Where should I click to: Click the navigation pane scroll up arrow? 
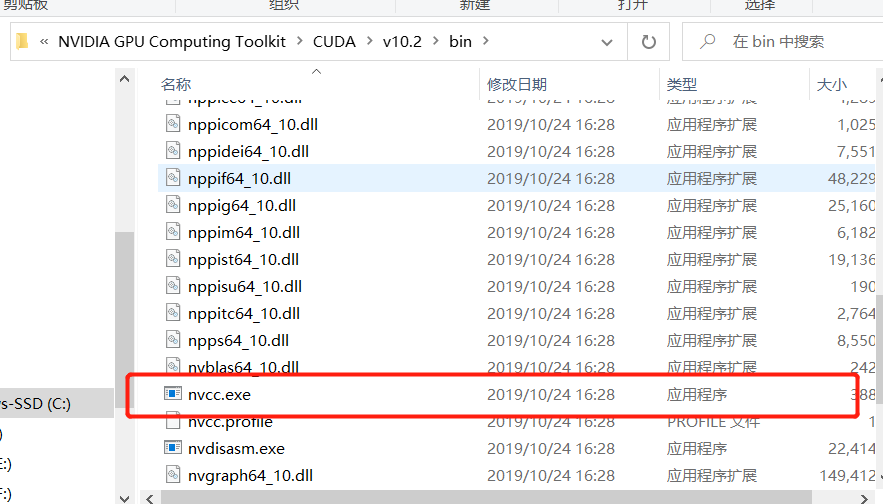[124, 79]
